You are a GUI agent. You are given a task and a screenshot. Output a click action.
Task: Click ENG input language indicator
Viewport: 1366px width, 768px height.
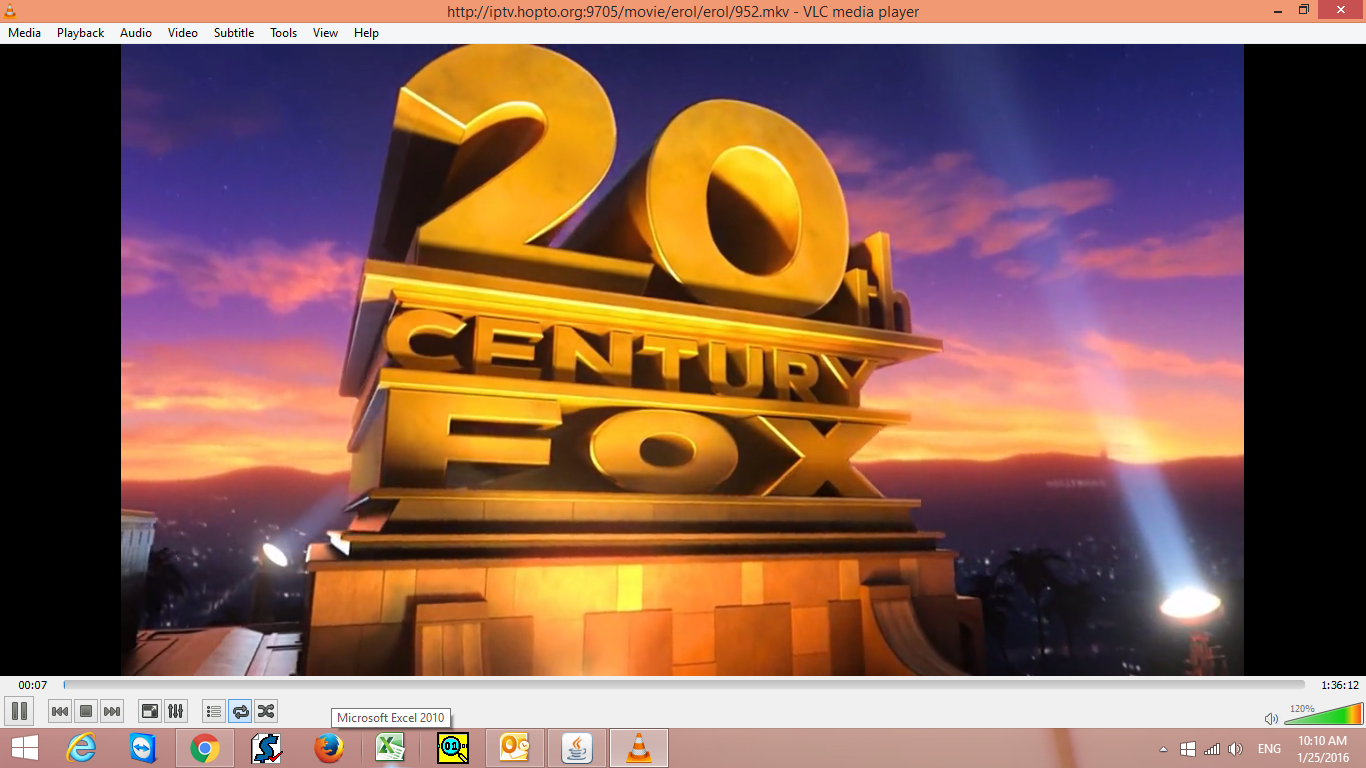coord(1269,749)
